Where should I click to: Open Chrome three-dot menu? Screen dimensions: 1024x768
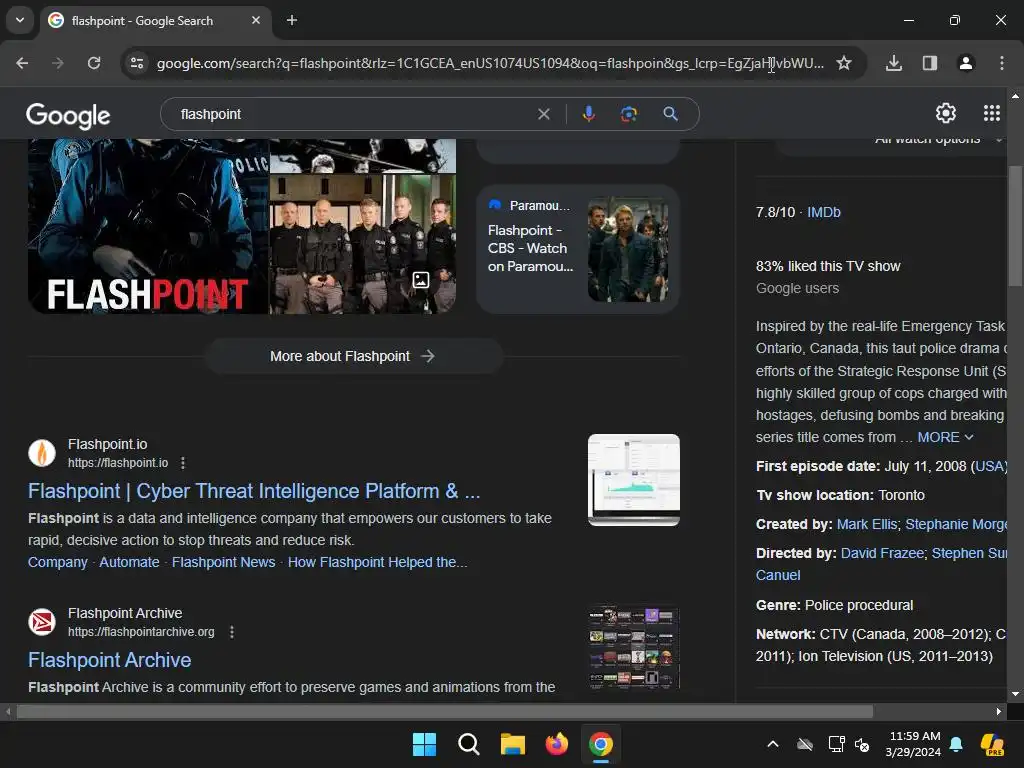coord(1002,63)
